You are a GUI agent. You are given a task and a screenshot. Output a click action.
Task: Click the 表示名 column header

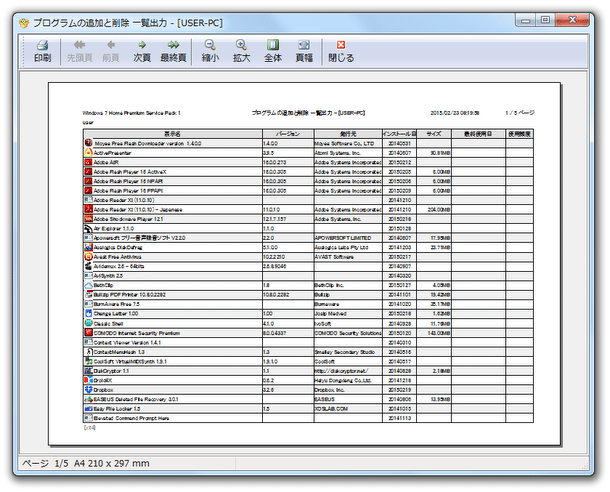click(173, 134)
